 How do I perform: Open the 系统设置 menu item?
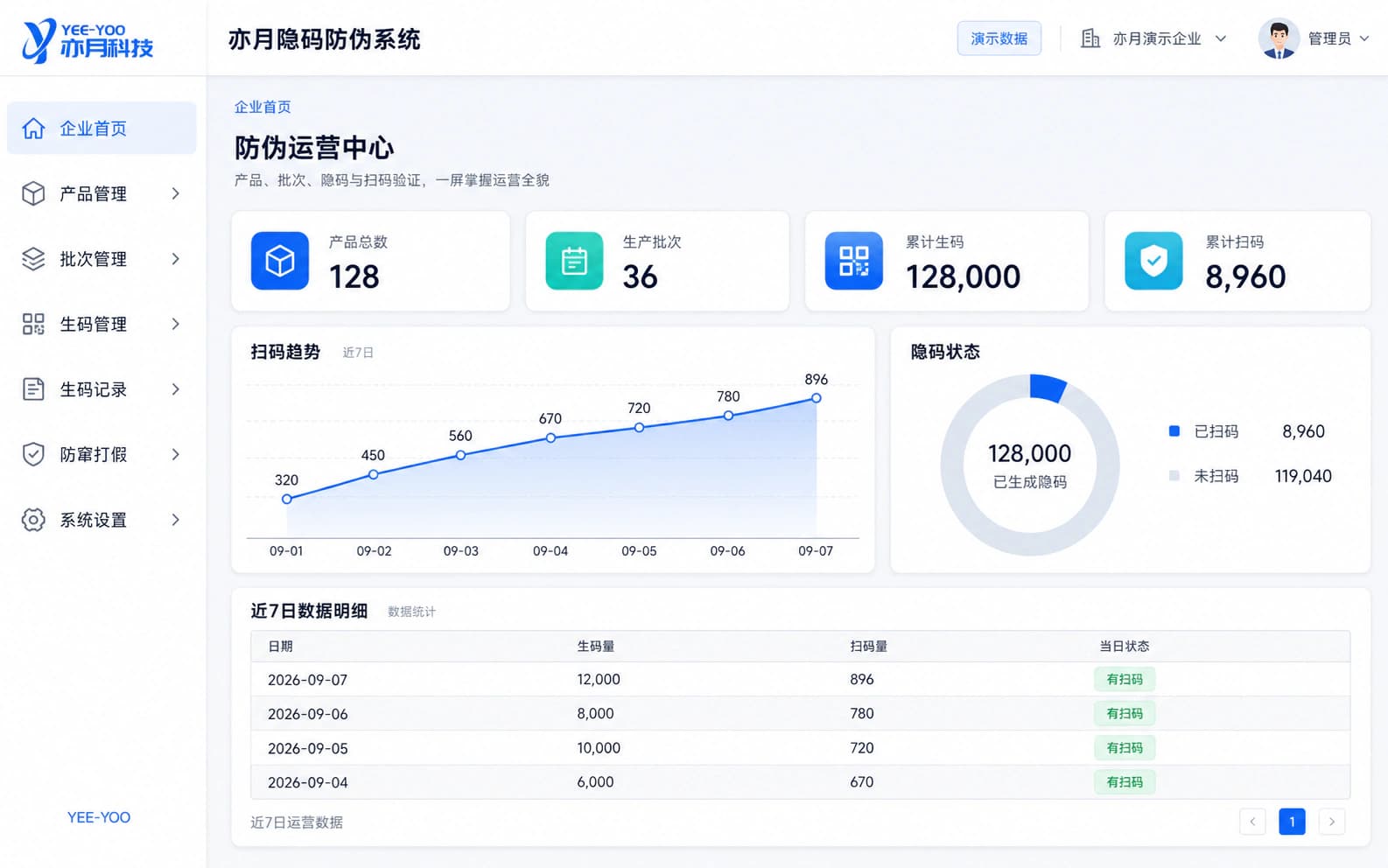[102, 520]
